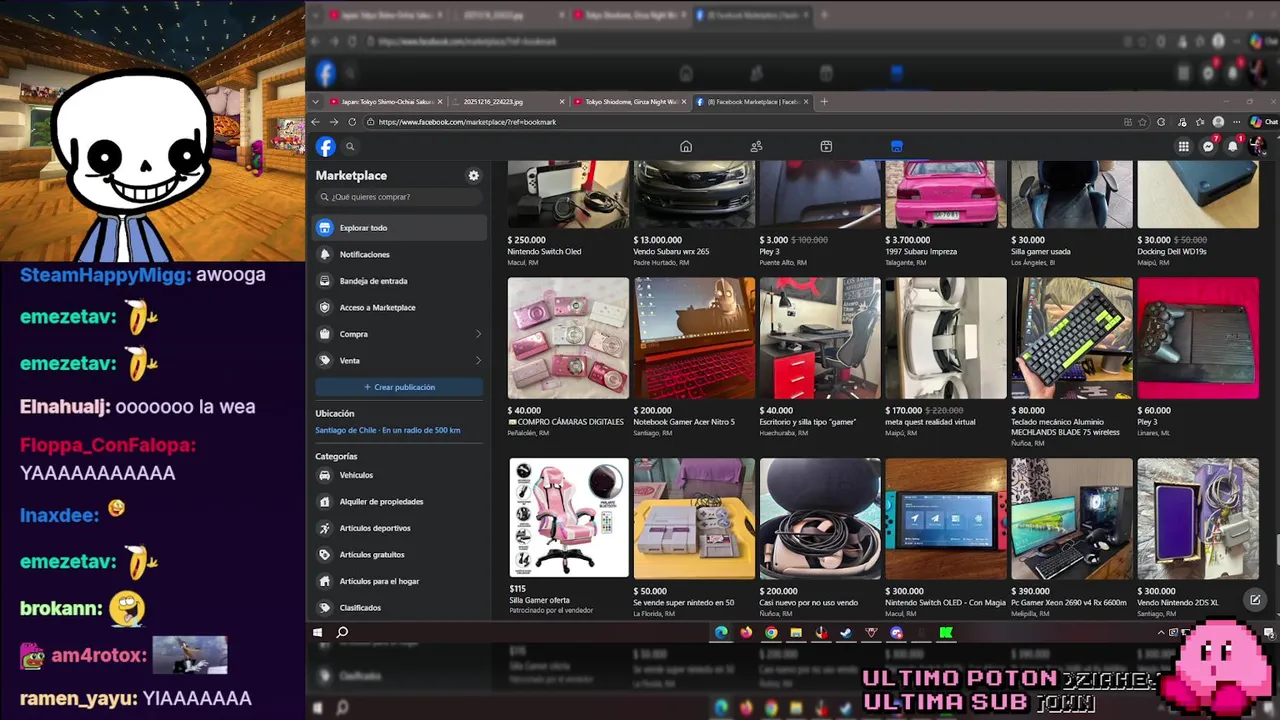1280x720 pixels.
Task: Click the browser forward arrow
Action: tap(334, 122)
